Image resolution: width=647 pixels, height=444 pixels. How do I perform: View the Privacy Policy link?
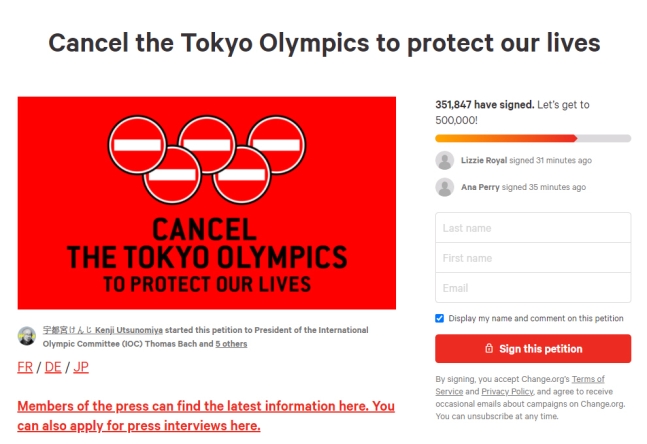point(507,391)
